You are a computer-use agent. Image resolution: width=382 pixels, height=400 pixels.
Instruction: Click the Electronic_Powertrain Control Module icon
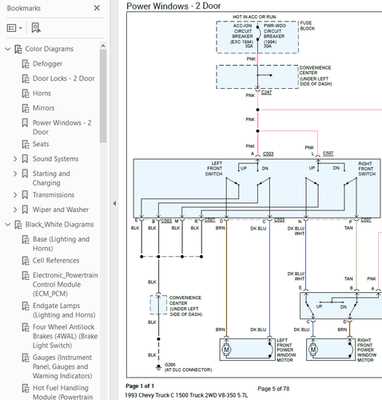tap(25, 275)
